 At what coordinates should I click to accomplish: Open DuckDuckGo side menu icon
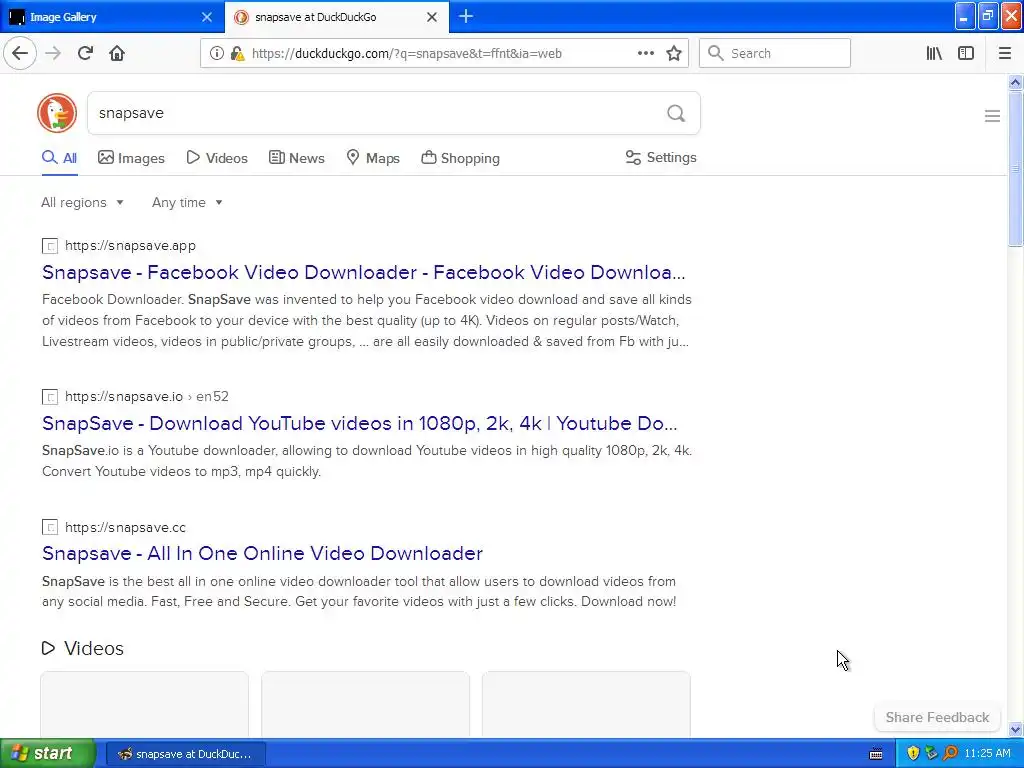992,116
